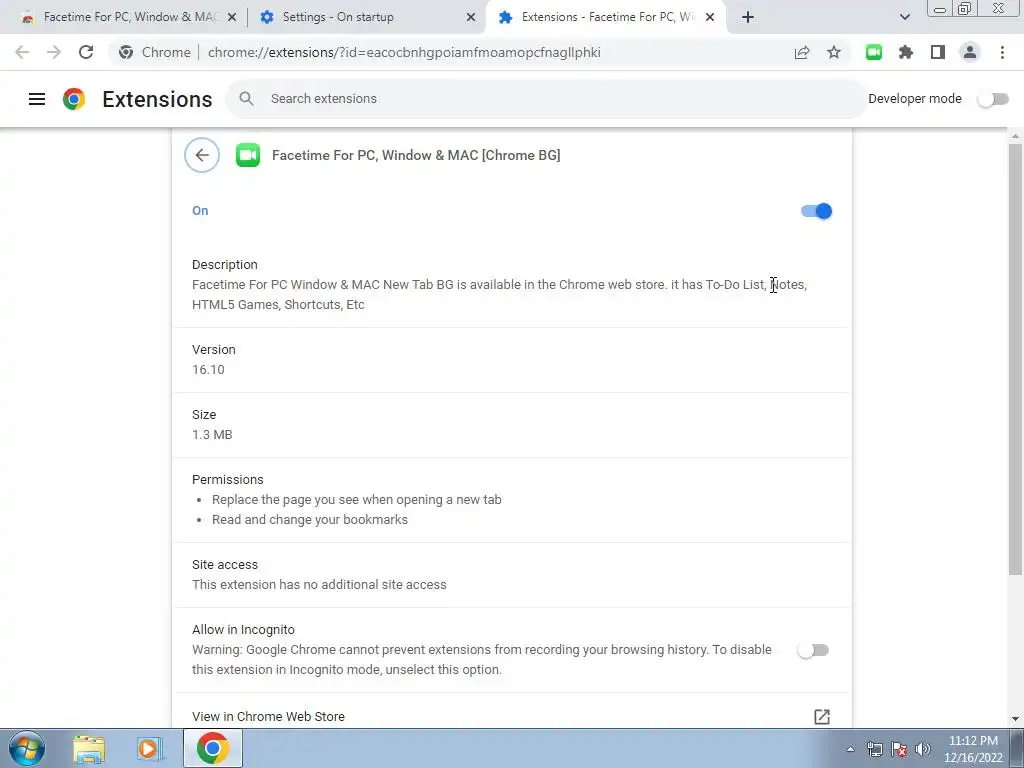Close the first Facetime For PC tab
1024x768 pixels.
coord(232,17)
